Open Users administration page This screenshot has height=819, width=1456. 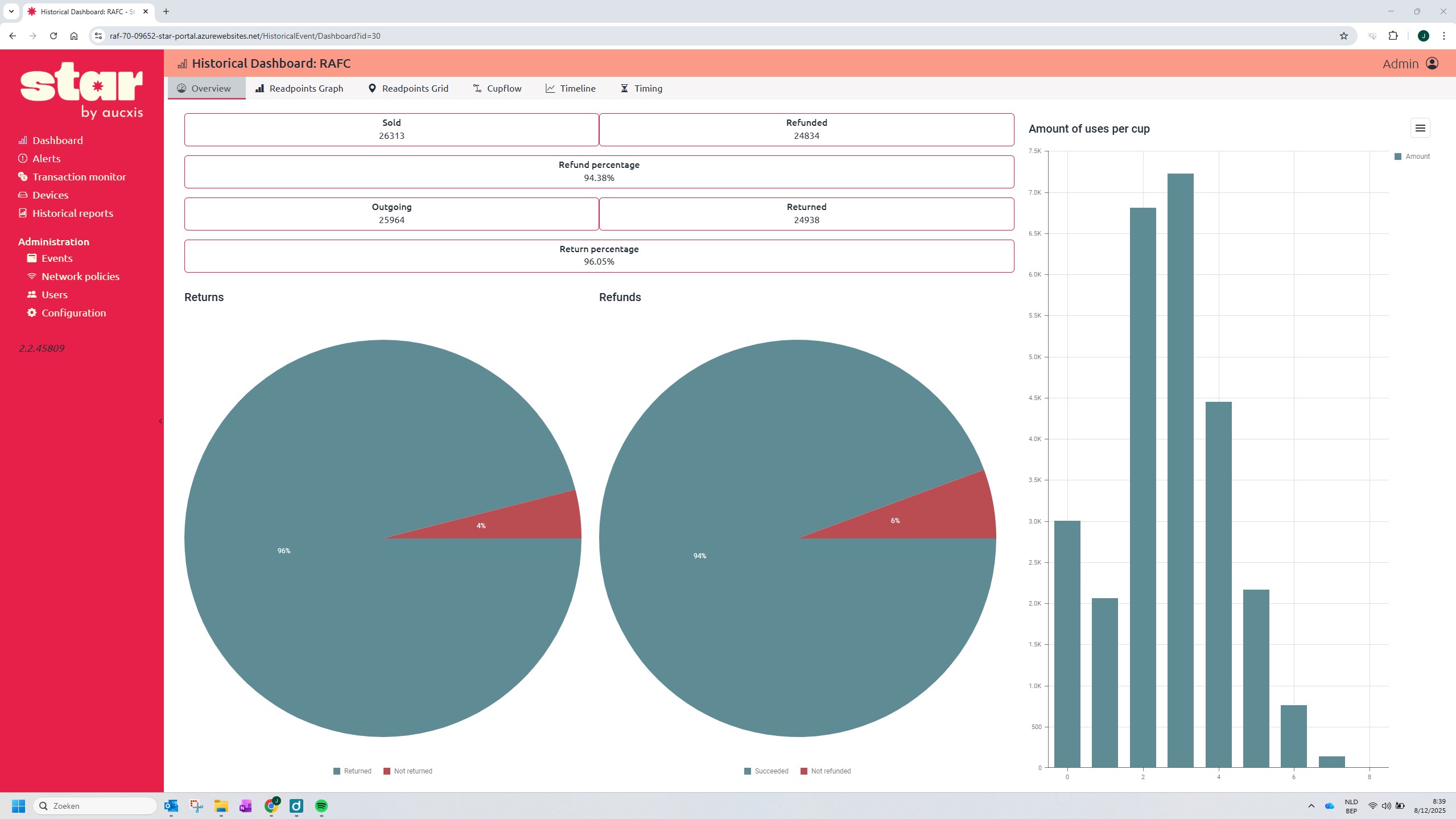click(x=47, y=295)
